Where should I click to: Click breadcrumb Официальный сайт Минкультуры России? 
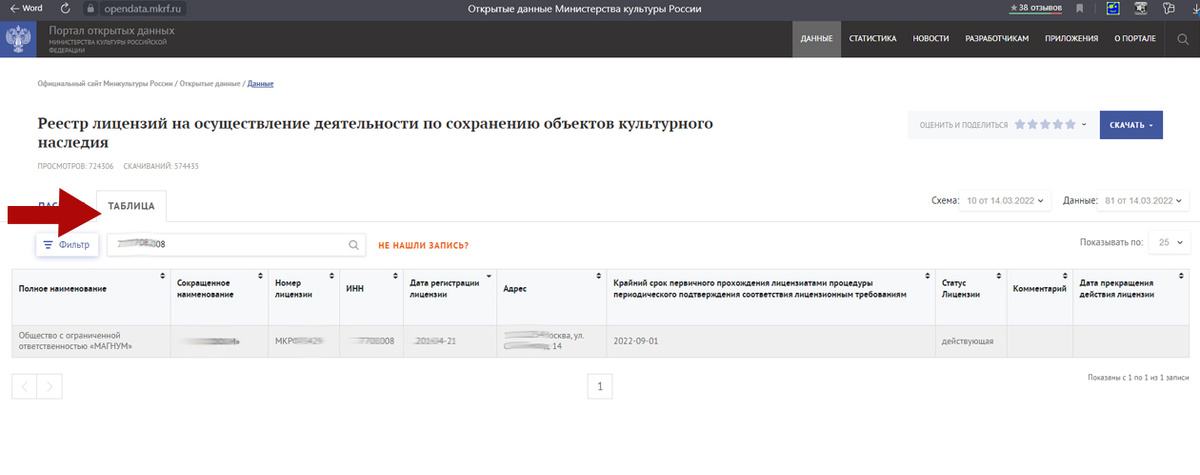[105, 83]
